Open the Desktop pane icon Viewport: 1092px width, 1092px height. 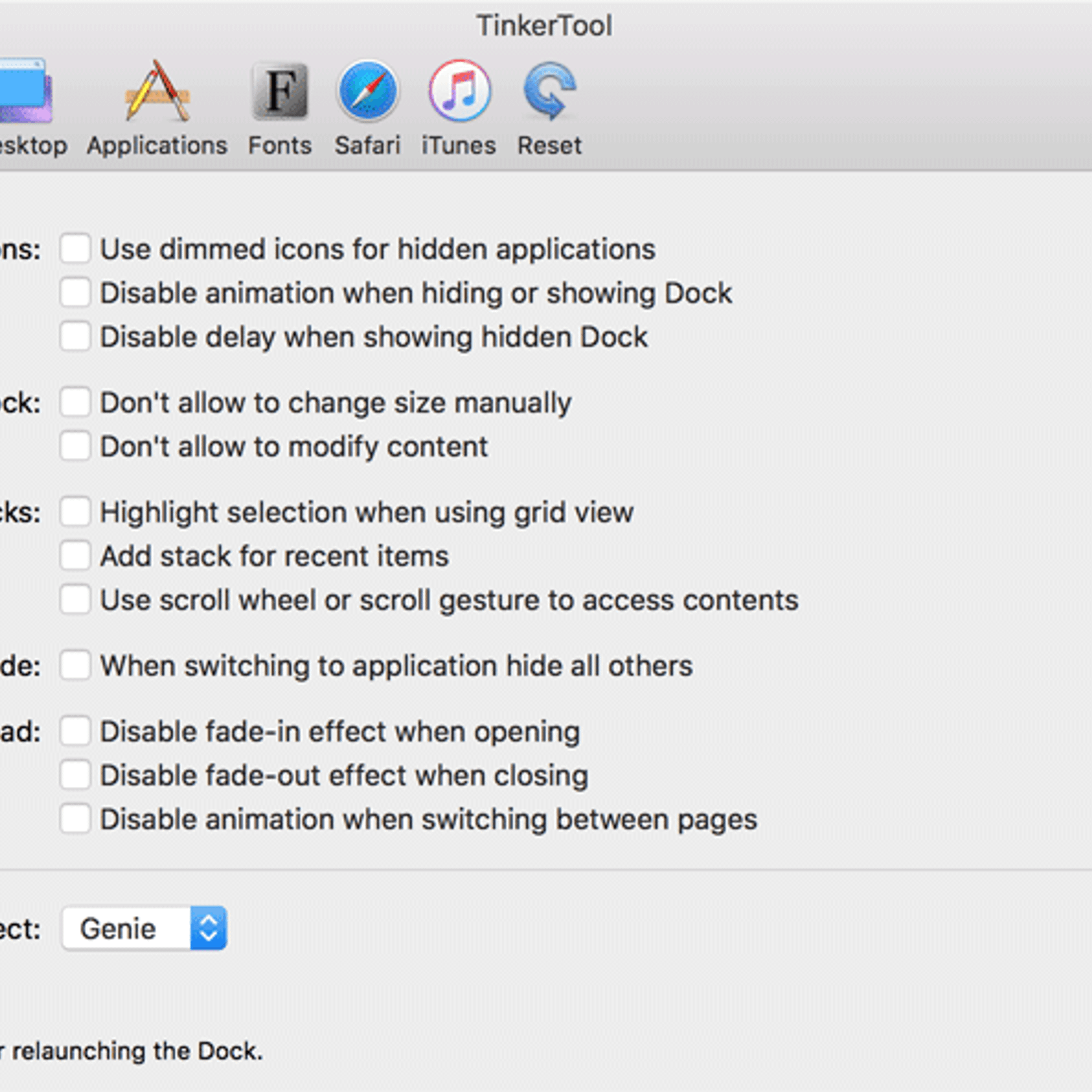tap(26, 91)
